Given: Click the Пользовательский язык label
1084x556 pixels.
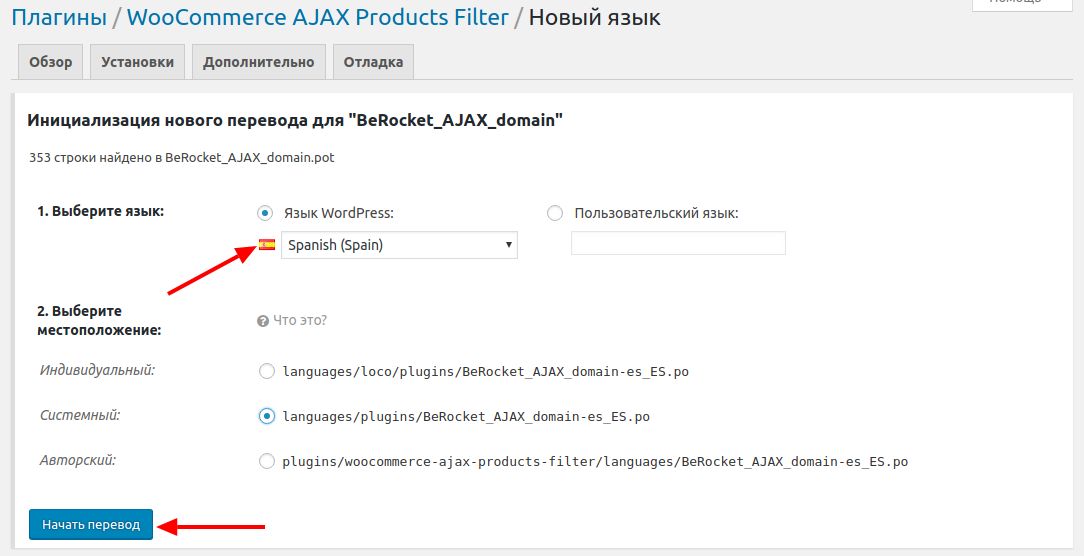Looking at the screenshot, I should pos(656,213).
